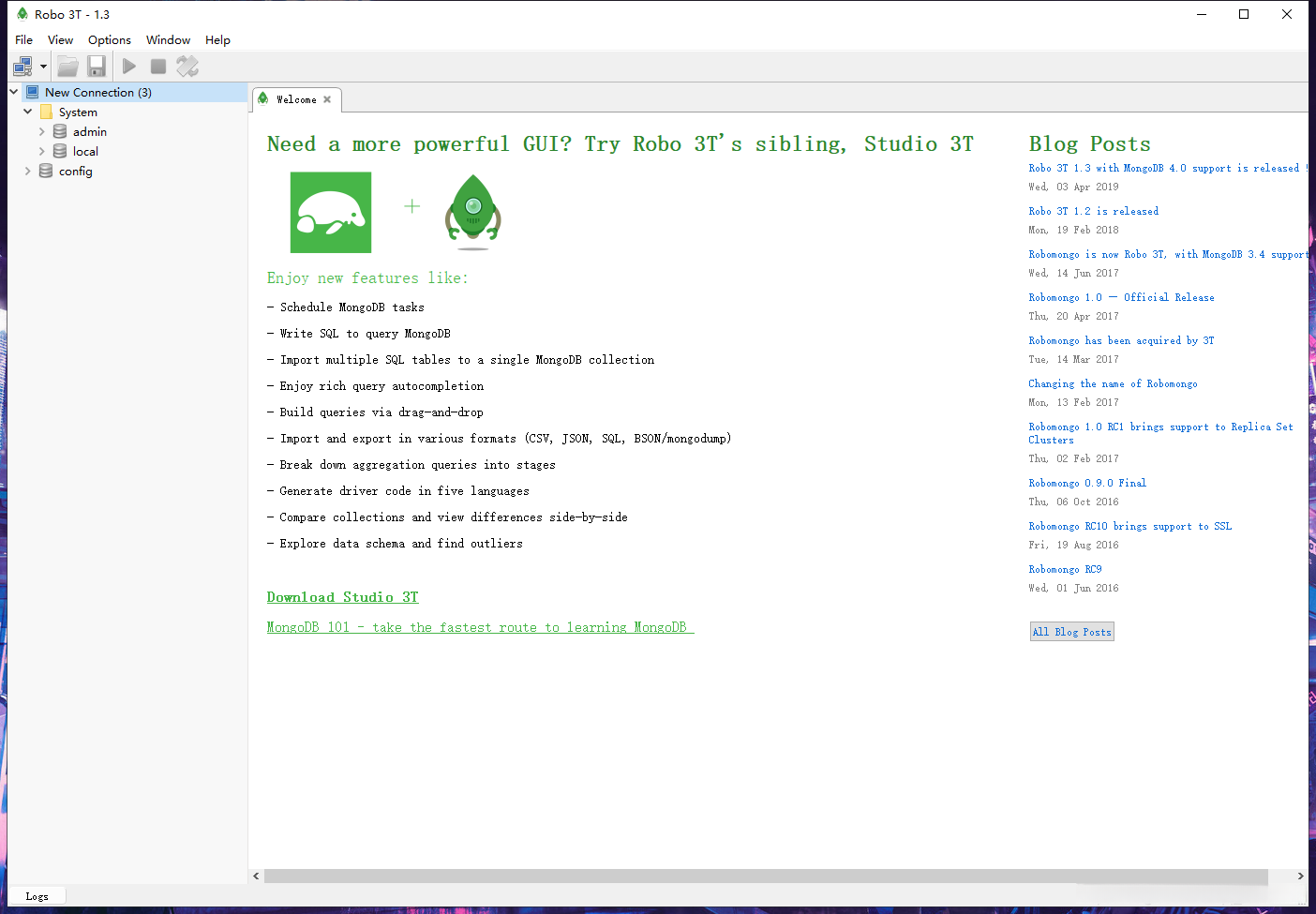This screenshot has width=1316, height=914.
Task: Open blog post Robomongo 1.0 Official Release
Action: [x=1121, y=298]
